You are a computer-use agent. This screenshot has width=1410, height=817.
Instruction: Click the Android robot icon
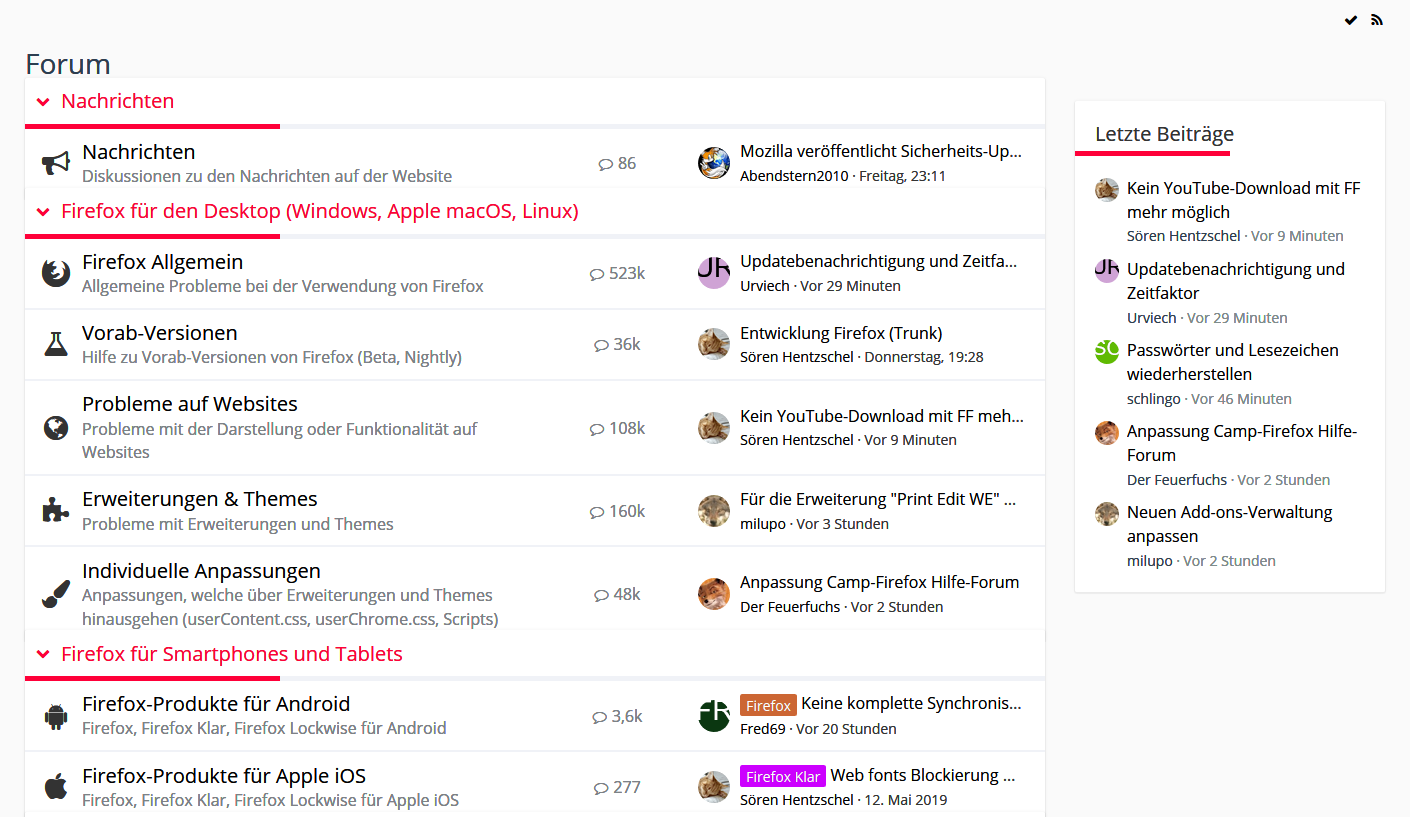tap(55, 716)
